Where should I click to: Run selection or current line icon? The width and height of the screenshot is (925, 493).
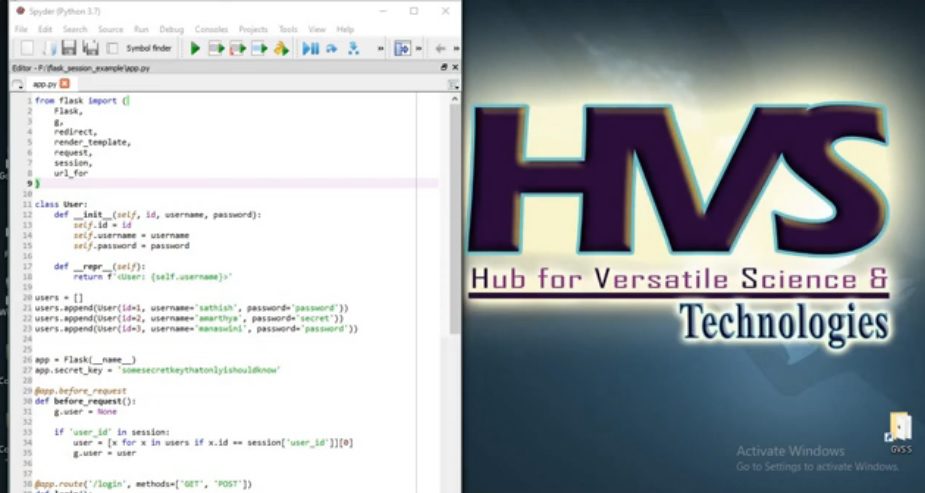click(x=260, y=48)
